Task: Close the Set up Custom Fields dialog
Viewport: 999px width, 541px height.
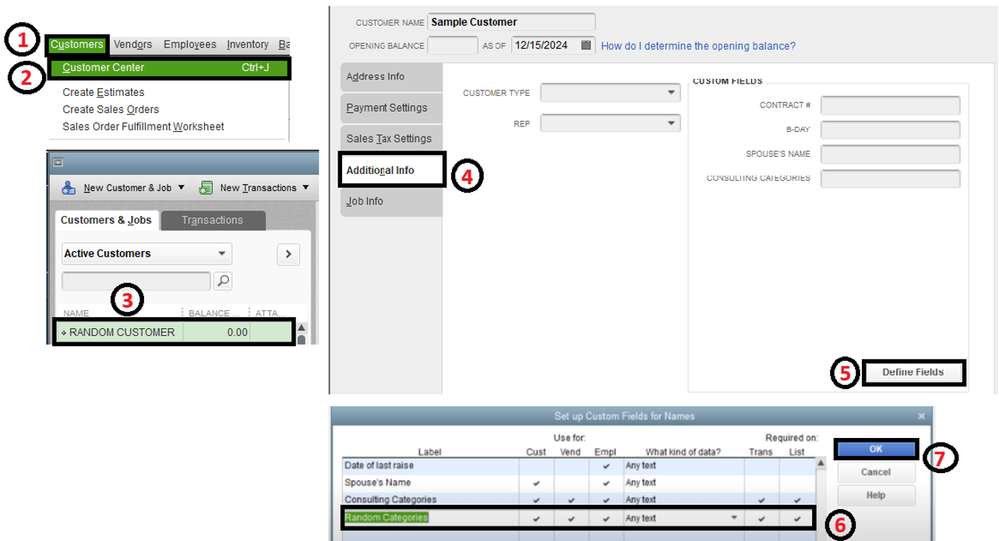Action: [921, 416]
